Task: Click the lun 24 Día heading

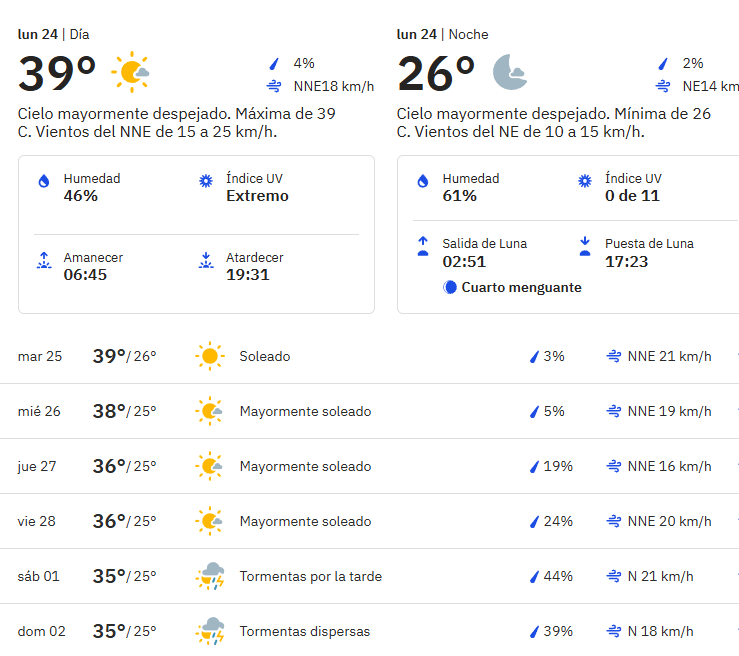Action: pyautogui.click(x=53, y=34)
